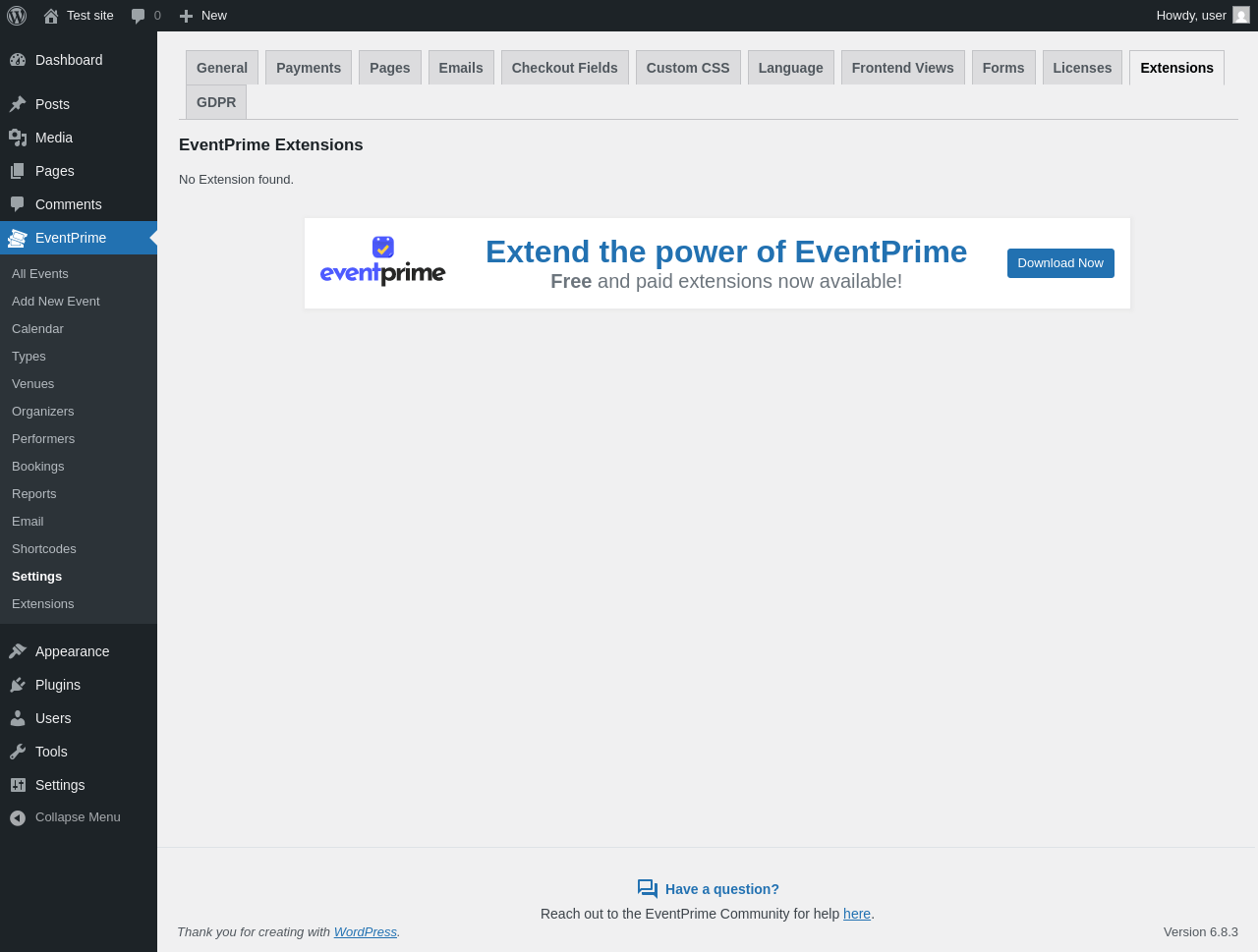
Task: Click the 'Have a question?' link
Action: point(722,889)
